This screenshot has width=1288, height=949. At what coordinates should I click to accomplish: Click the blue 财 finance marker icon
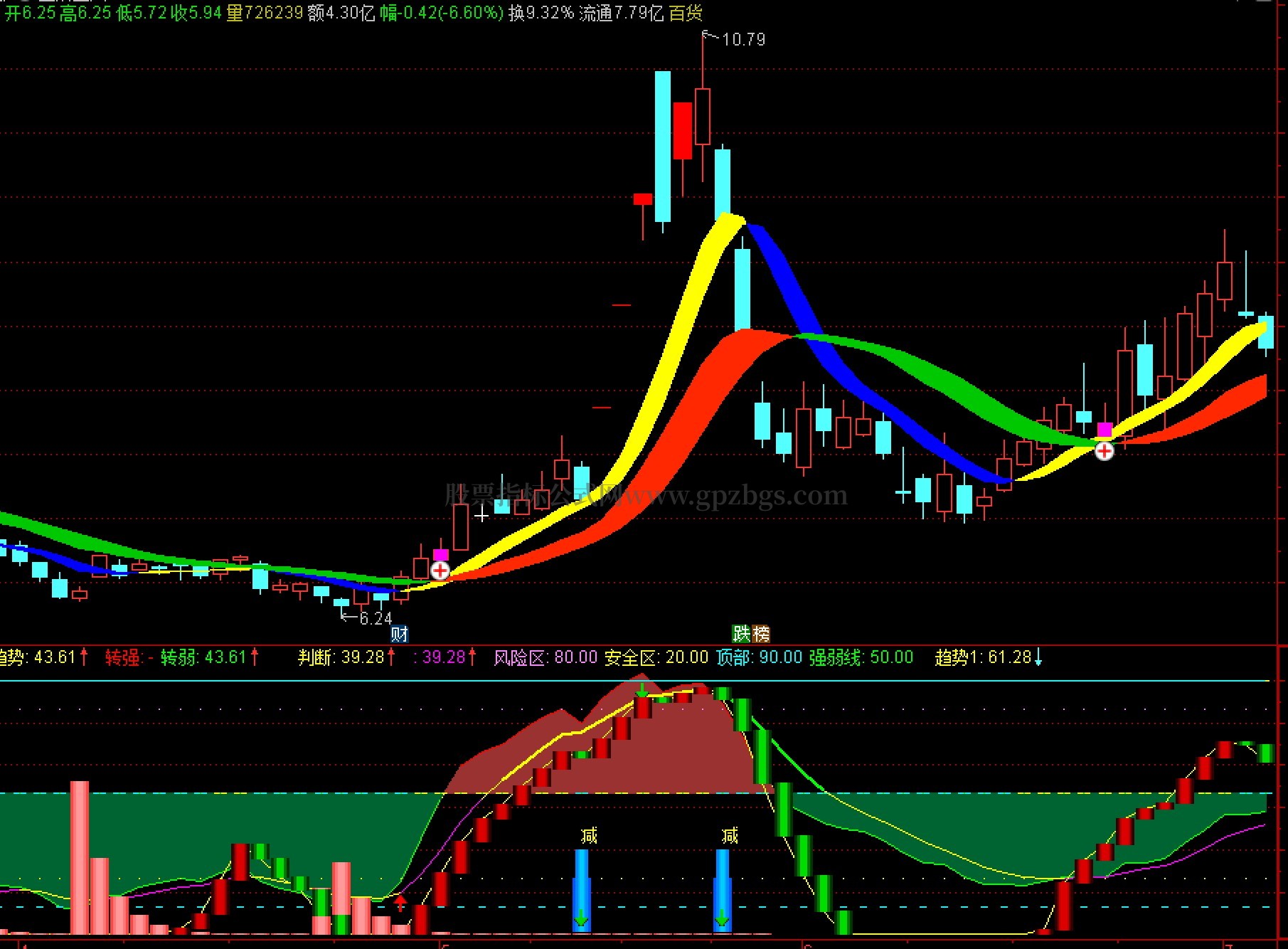pyautogui.click(x=400, y=633)
